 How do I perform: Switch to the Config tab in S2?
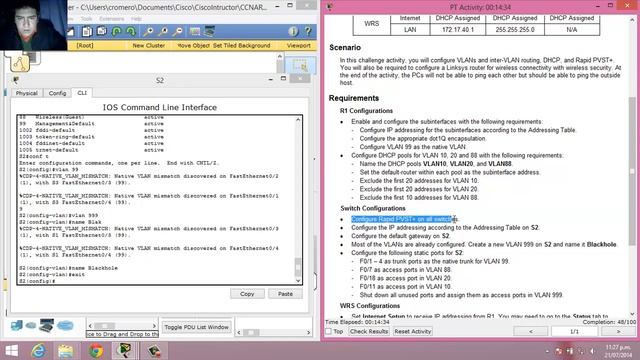pos(57,93)
